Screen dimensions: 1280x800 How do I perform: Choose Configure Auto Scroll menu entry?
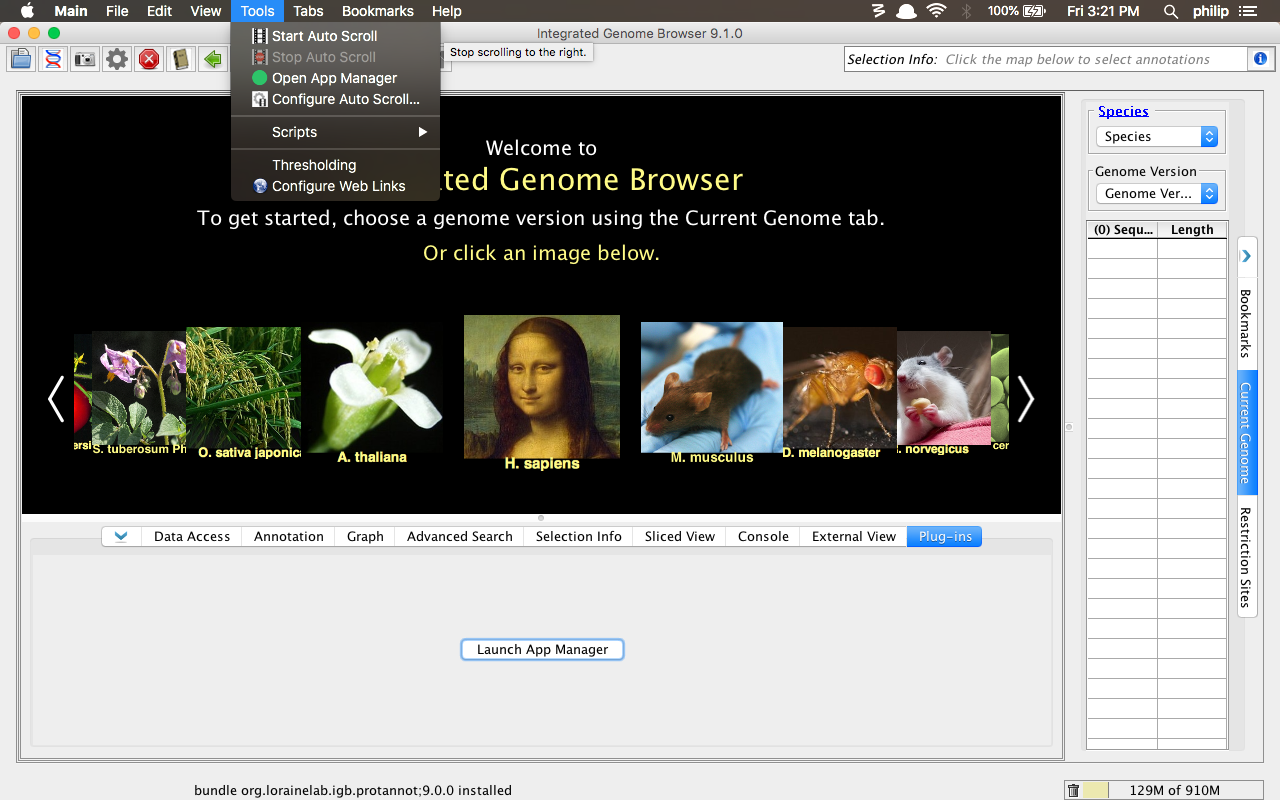(335, 99)
